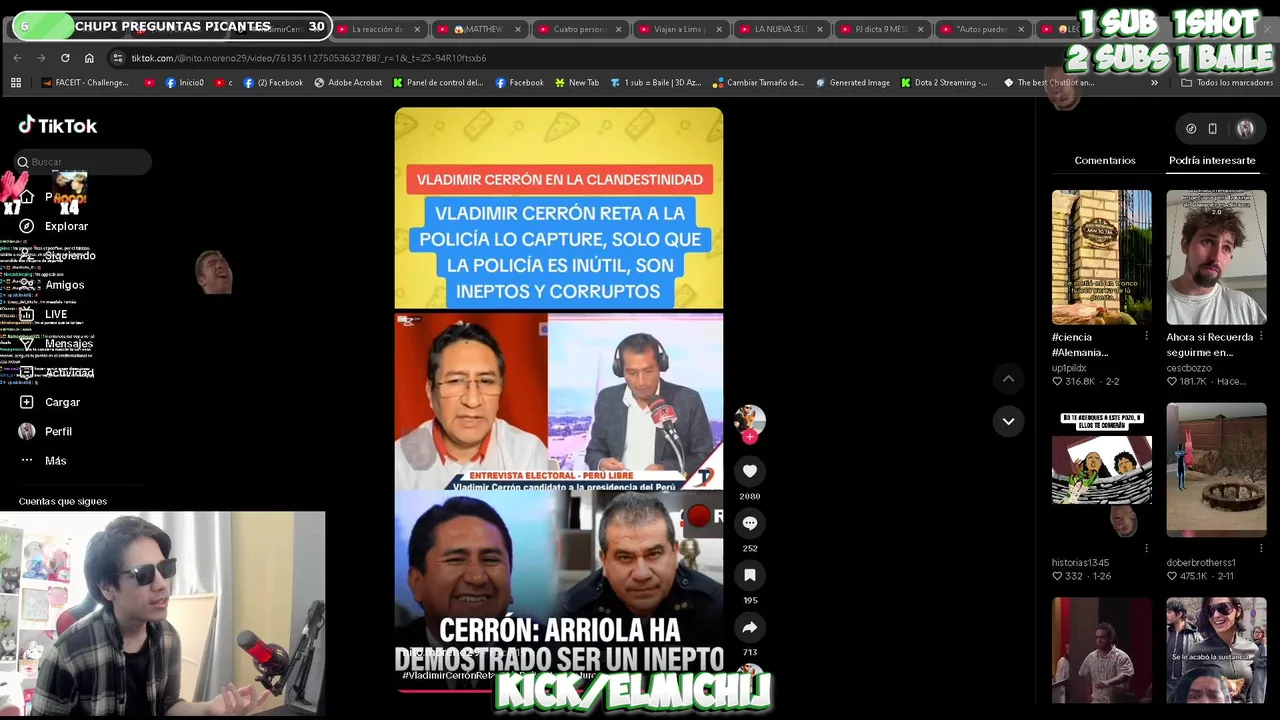This screenshot has width=1280, height=720.
Task: Open historias1345 suggested video thumbnail
Action: (1101, 470)
